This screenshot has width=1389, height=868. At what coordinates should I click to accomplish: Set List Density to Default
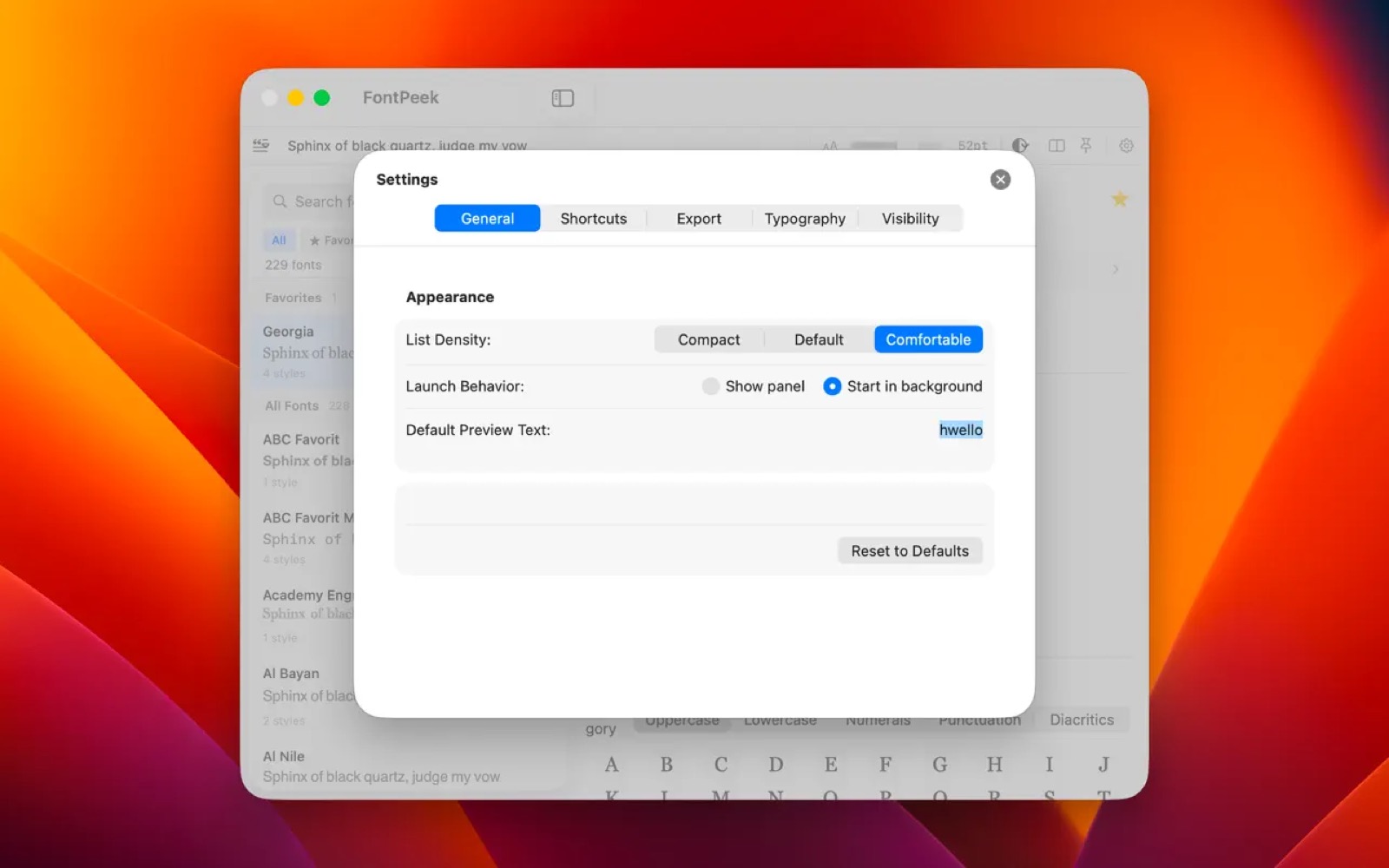coord(819,339)
